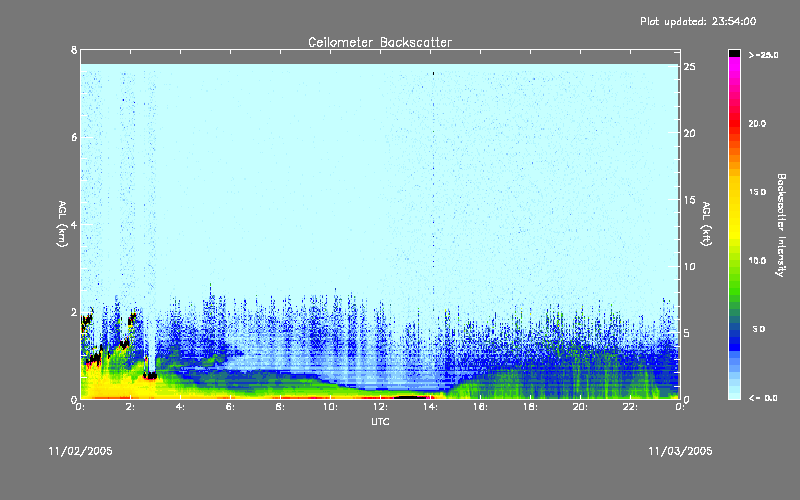Click the right 'AGL (kft)' axis label

coord(706,224)
